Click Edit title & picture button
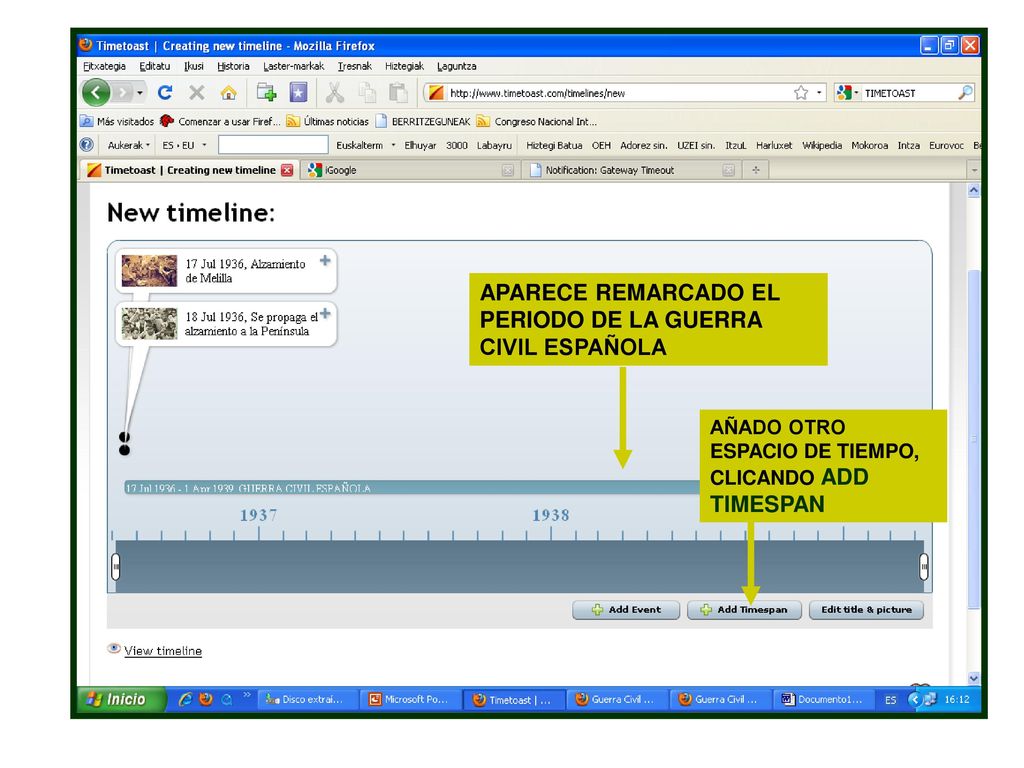 click(866, 610)
